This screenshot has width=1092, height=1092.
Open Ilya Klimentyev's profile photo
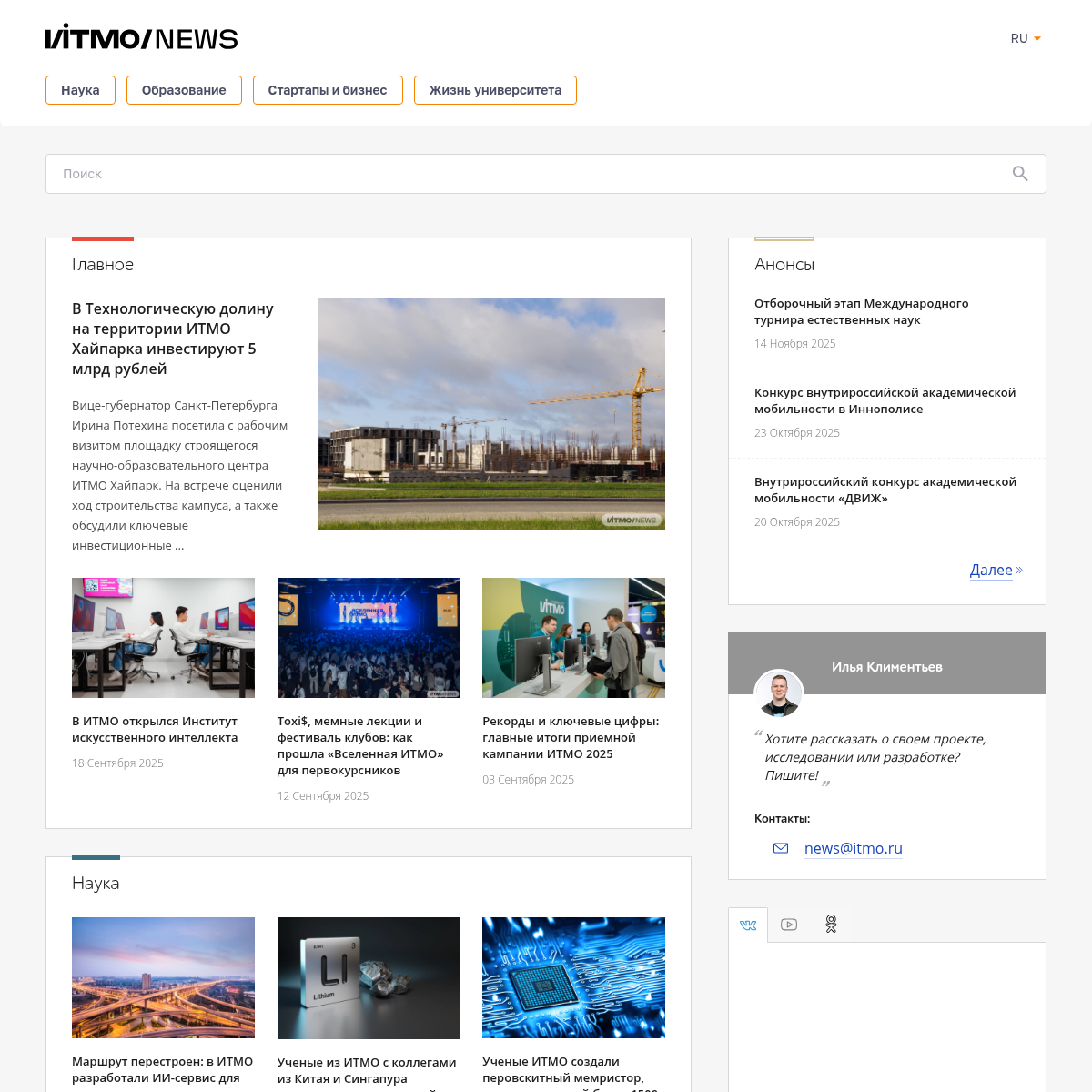tap(778, 693)
